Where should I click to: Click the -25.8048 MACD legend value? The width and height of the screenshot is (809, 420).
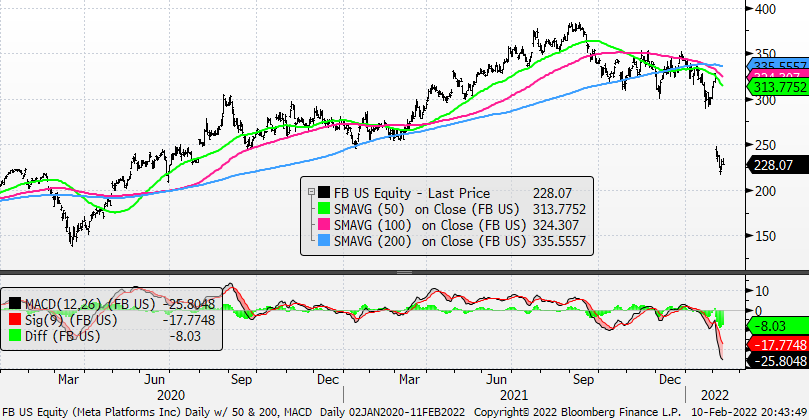tap(189, 304)
